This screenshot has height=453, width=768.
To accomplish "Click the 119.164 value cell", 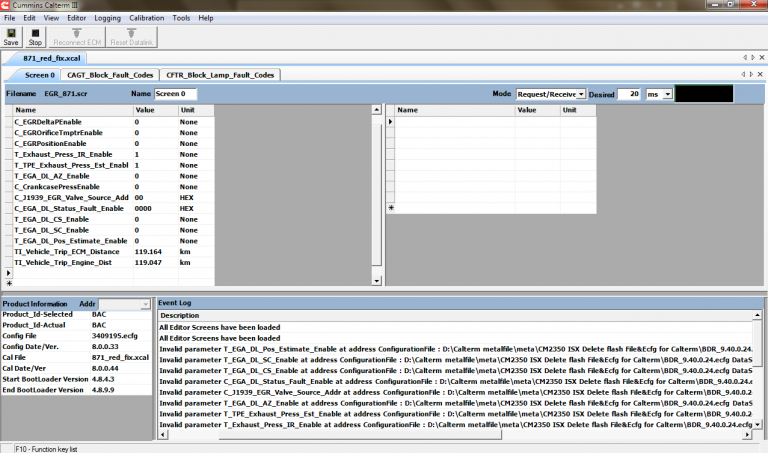I will tap(156, 252).
